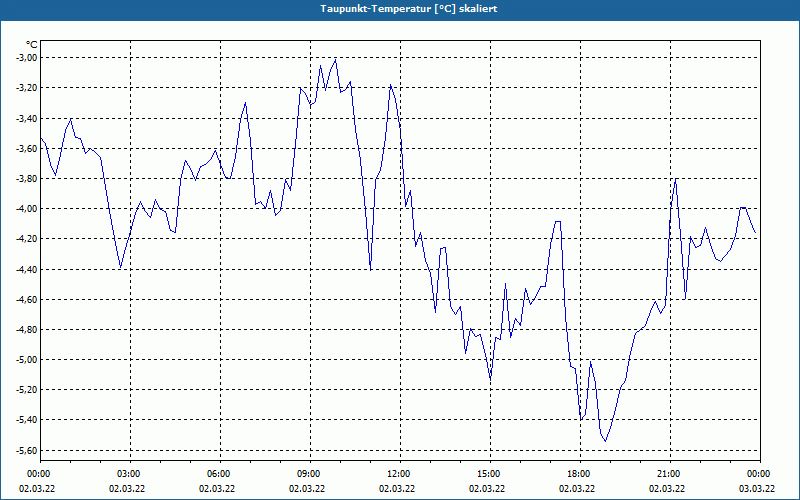Viewport: 800px width, 500px height.
Task: Pick the -4,00 y-axis label
Action: [27, 209]
